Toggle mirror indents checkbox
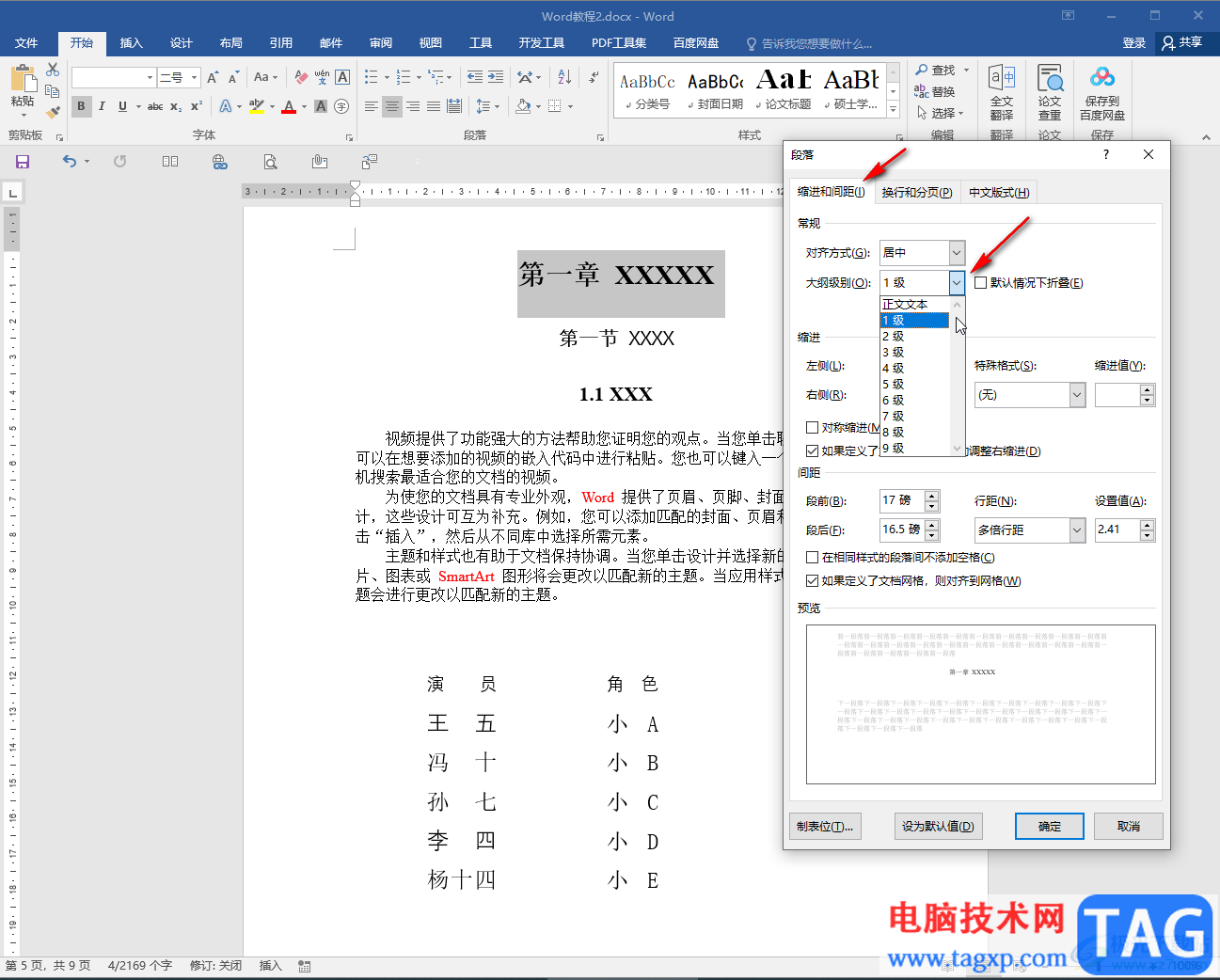 pos(813,427)
